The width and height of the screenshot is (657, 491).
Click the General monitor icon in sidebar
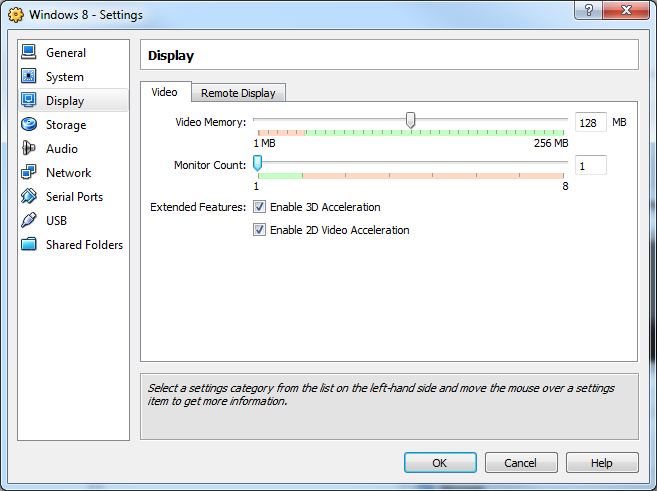[x=28, y=53]
